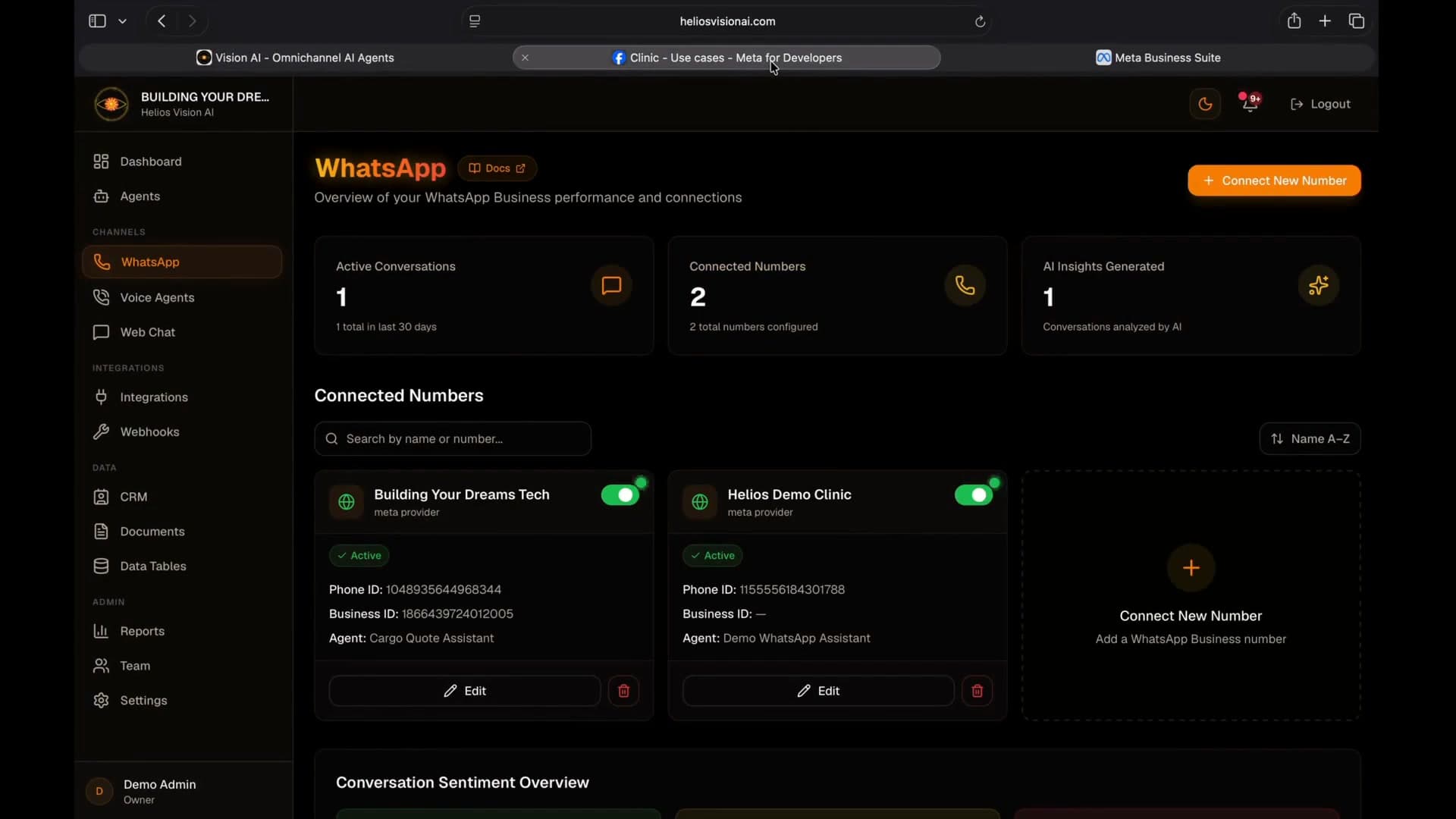
Task: Open the Safari share menu
Action: click(1294, 21)
